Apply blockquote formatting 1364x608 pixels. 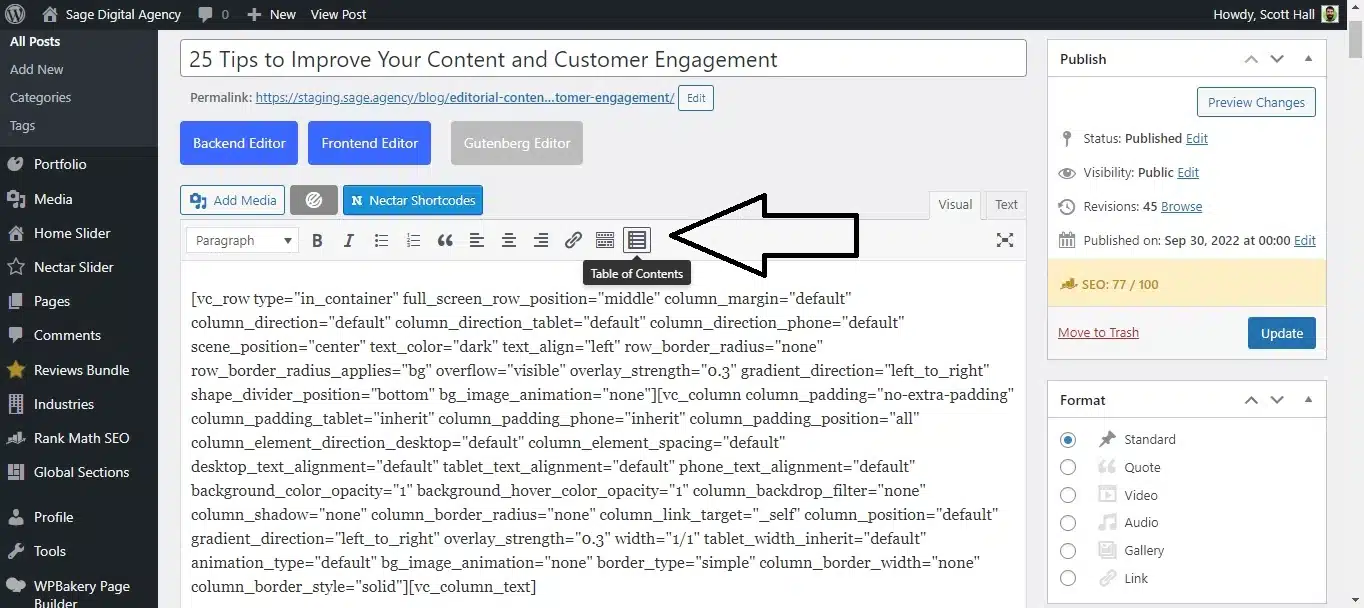point(445,240)
